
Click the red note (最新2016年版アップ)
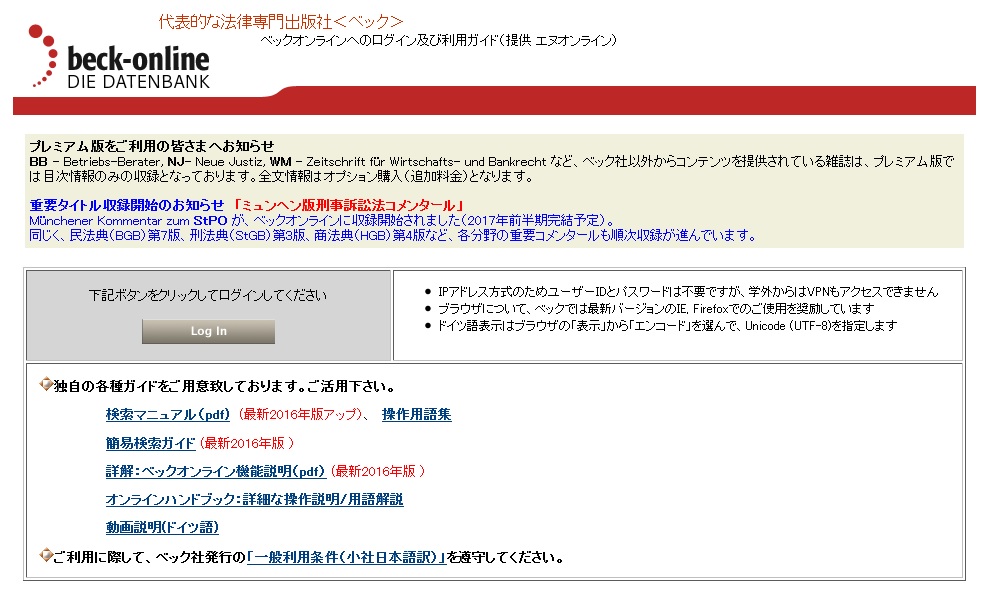[x=300, y=415]
